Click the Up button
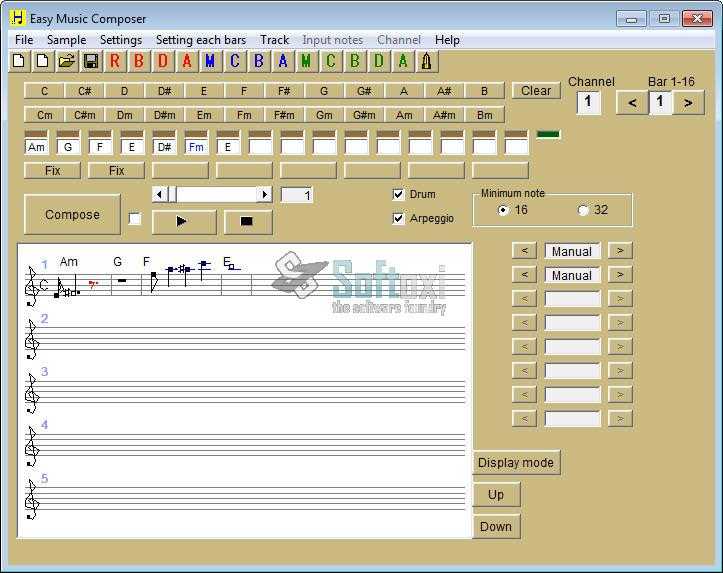723x573 pixels. tap(496, 495)
